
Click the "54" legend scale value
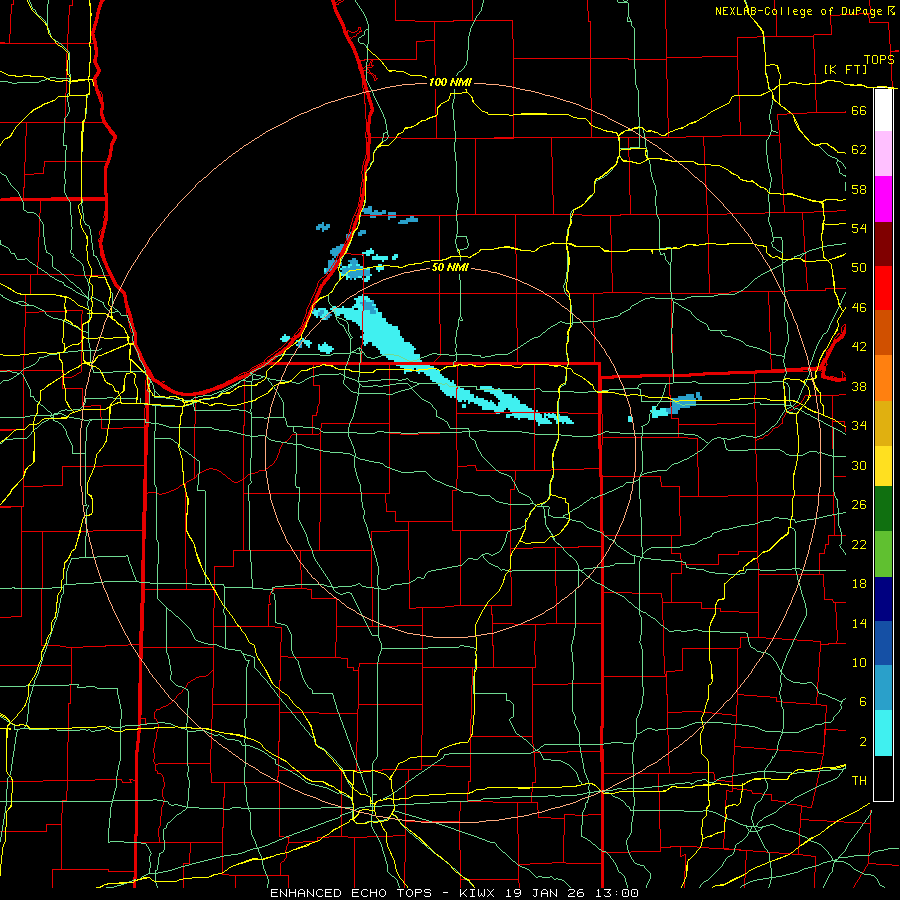tap(859, 228)
